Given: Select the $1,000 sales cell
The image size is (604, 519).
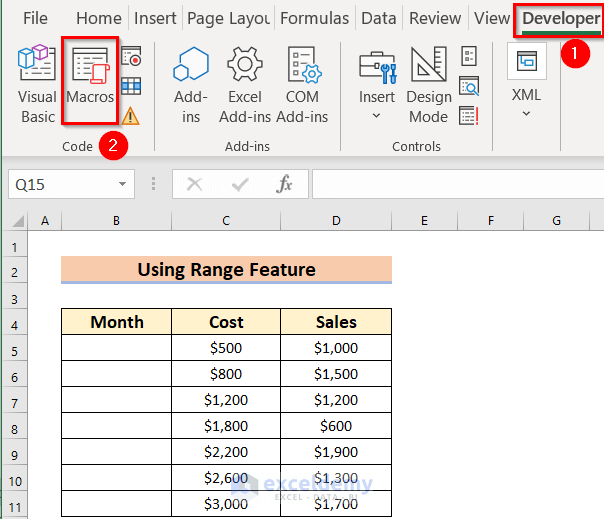Looking at the screenshot, I should coord(336,348).
